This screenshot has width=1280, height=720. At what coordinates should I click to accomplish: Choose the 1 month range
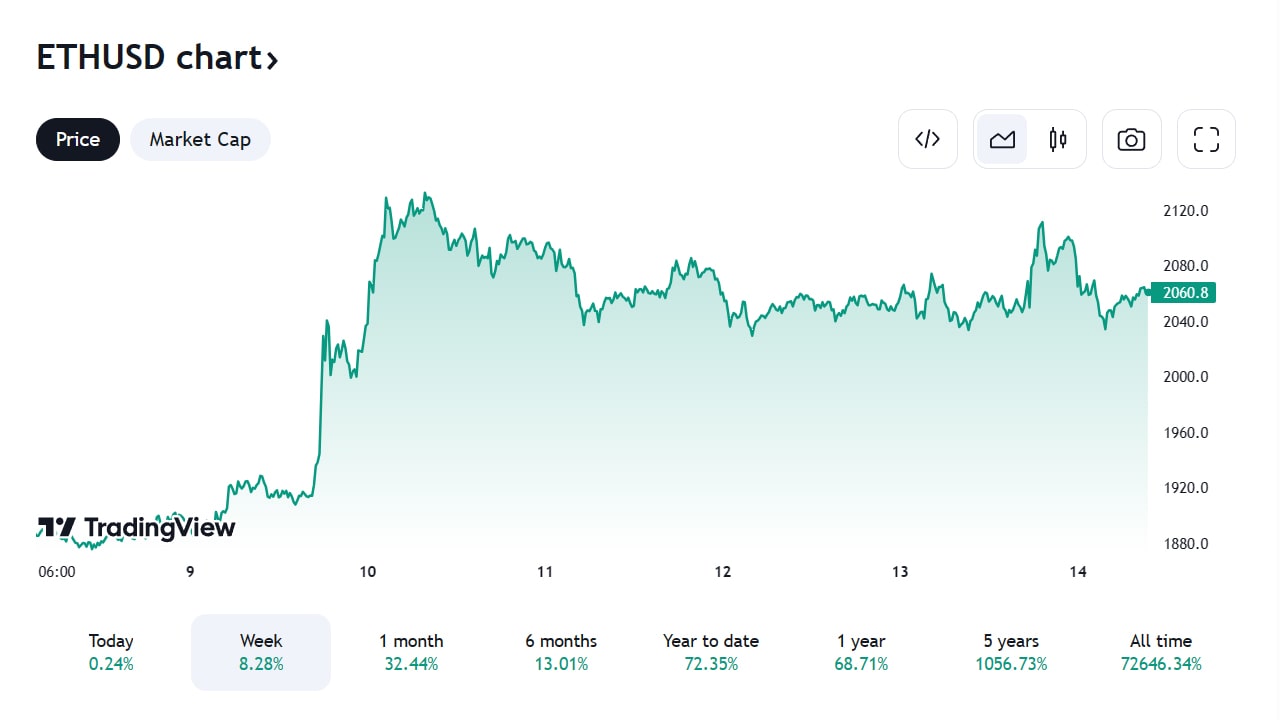[411, 652]
